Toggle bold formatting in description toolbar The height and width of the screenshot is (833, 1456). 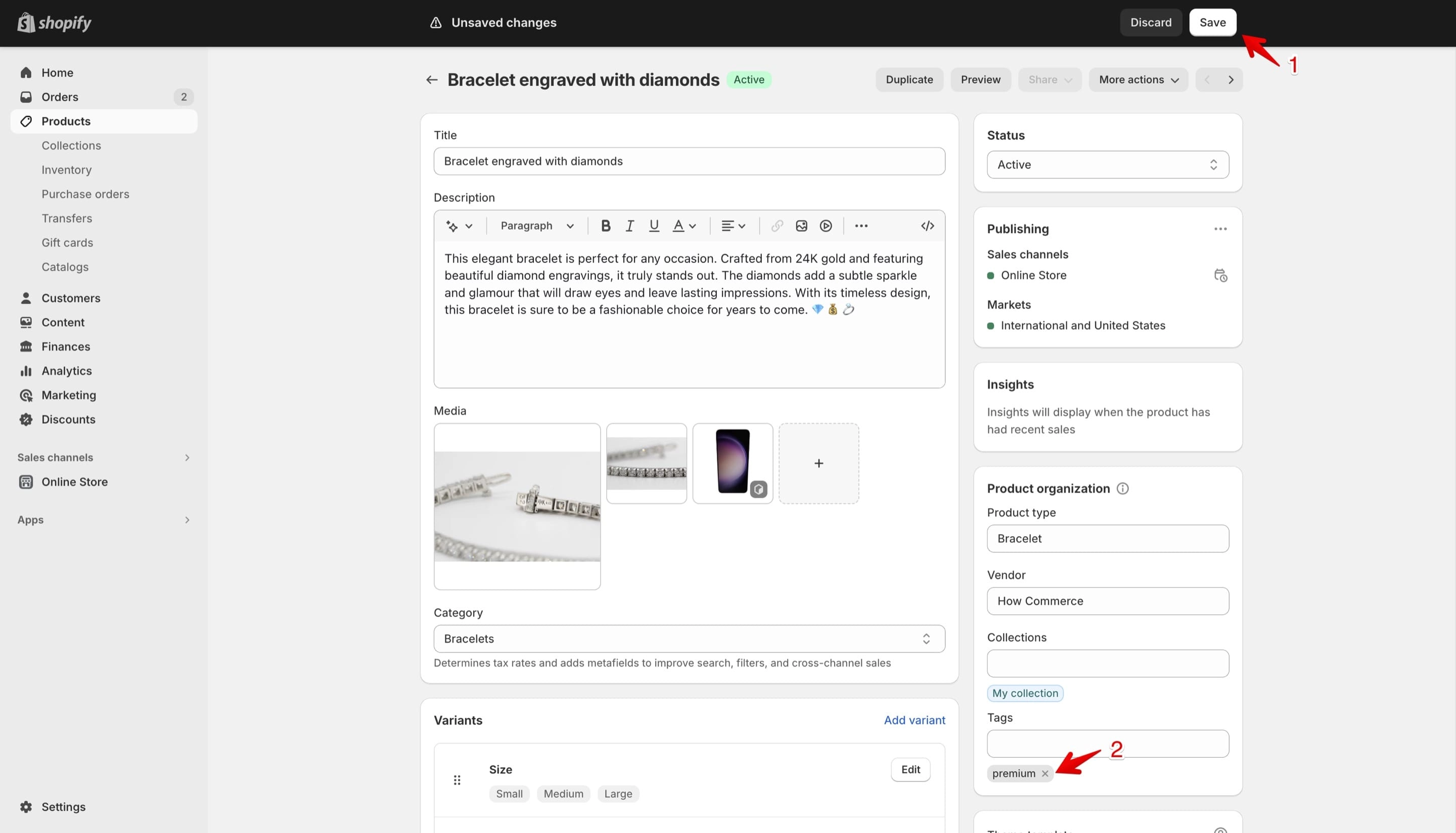point(606,226)
